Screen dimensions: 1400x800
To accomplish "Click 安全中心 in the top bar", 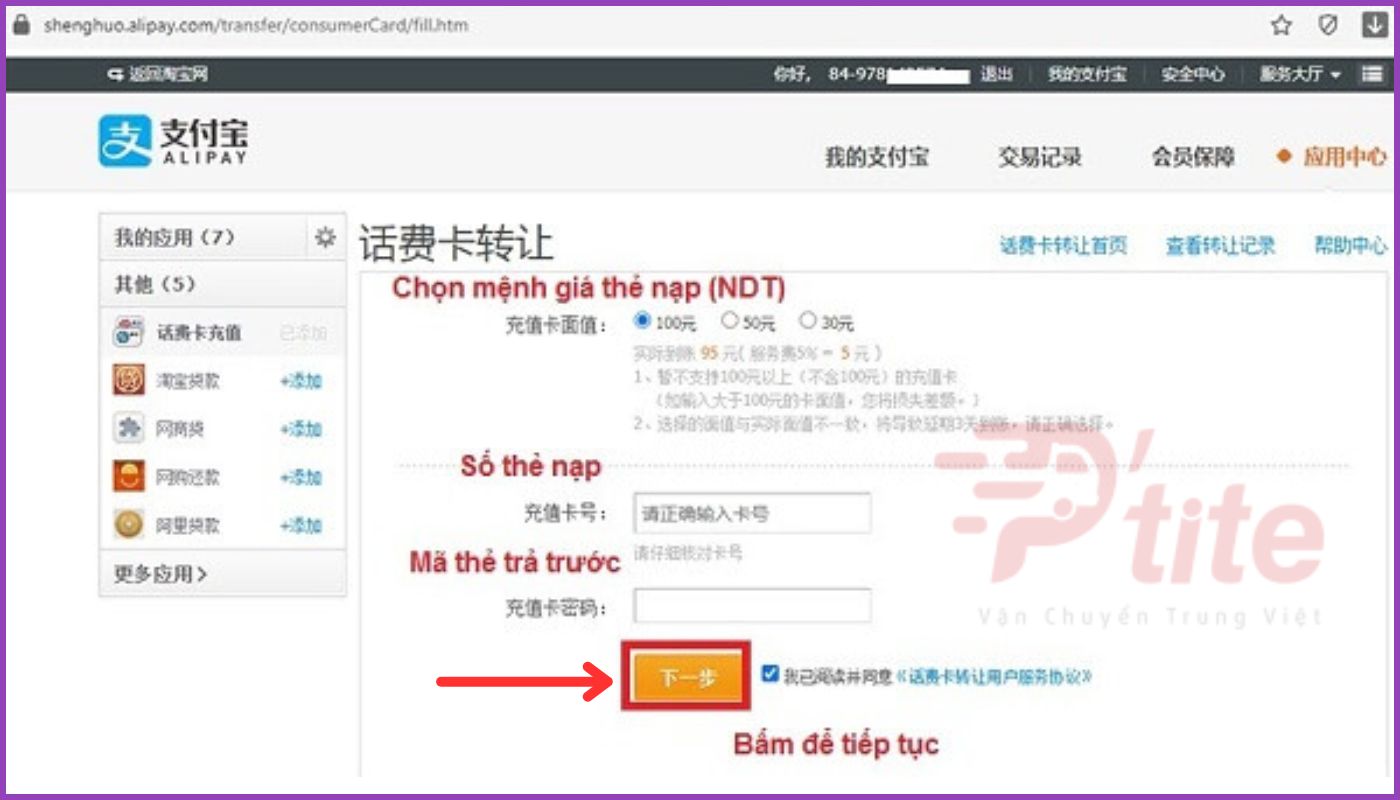I will (1192, 74).
